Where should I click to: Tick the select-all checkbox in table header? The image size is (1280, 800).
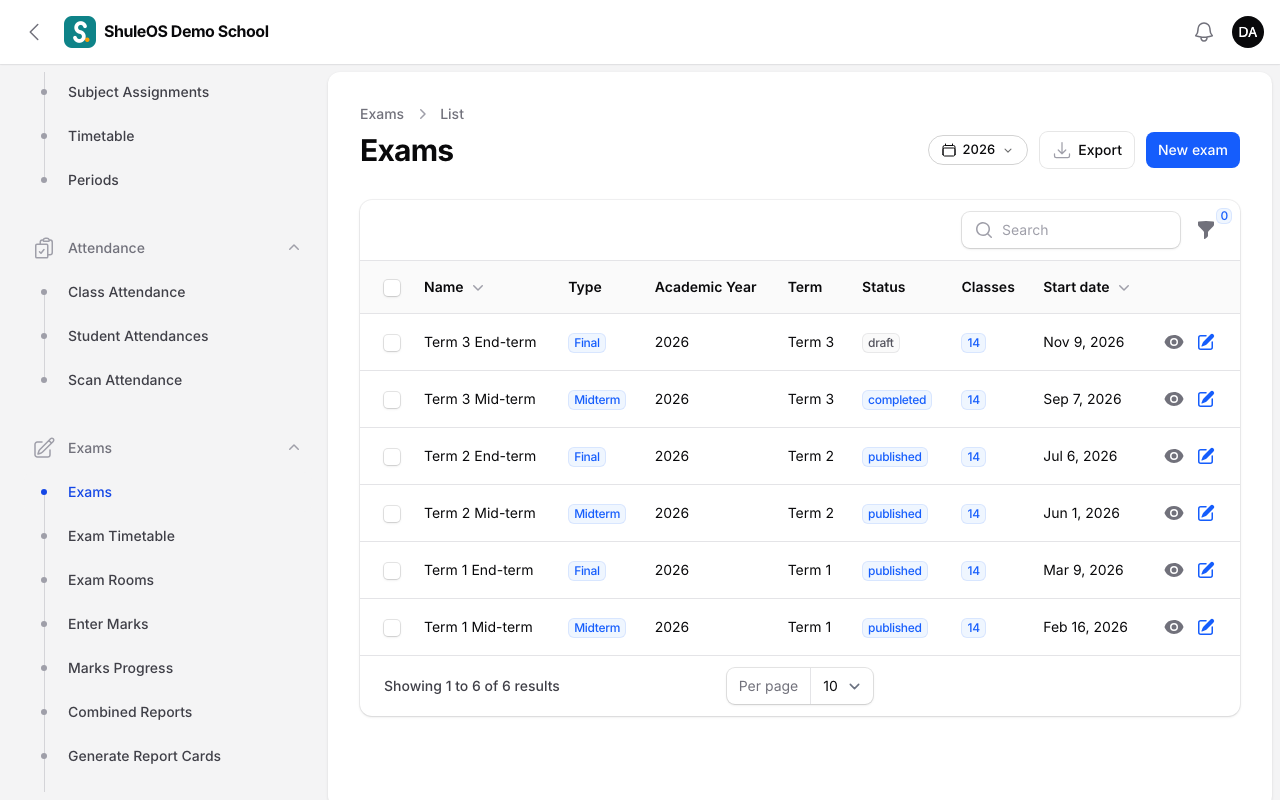392,288
